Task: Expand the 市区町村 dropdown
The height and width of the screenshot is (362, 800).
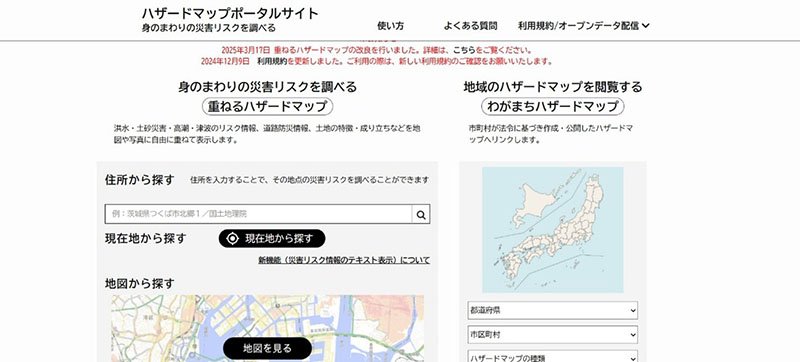Action: (x=553, y=335)
